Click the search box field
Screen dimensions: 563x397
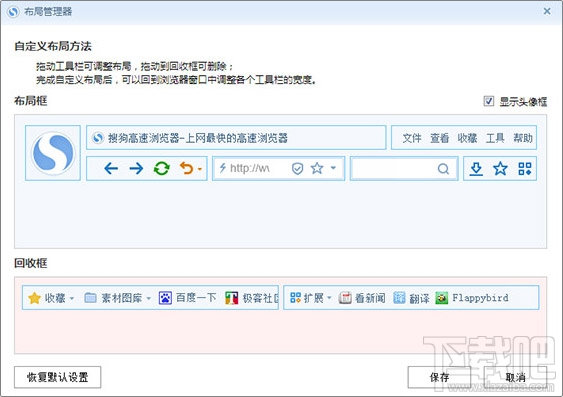404,168
